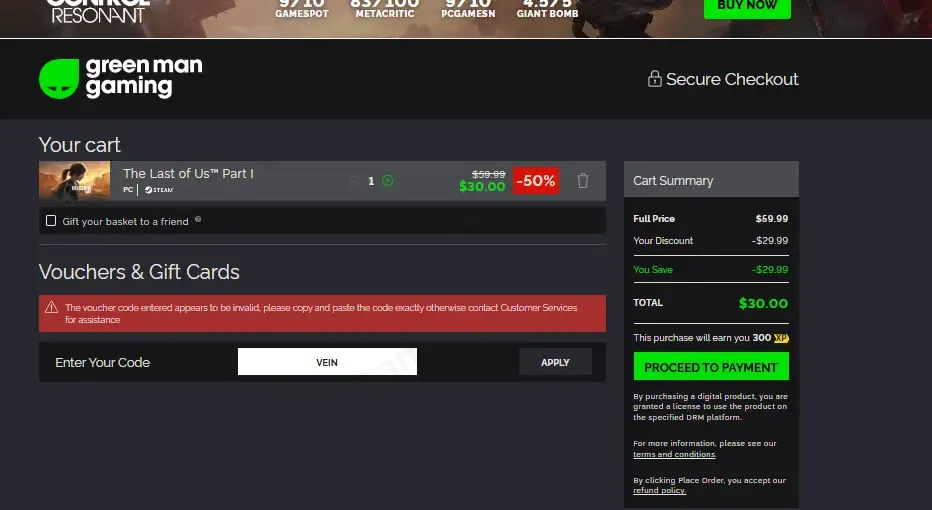The height and width of the screenshot is (510, 932).
Task: Click the Gamespot score in banner
Action: tap(301, 8)
